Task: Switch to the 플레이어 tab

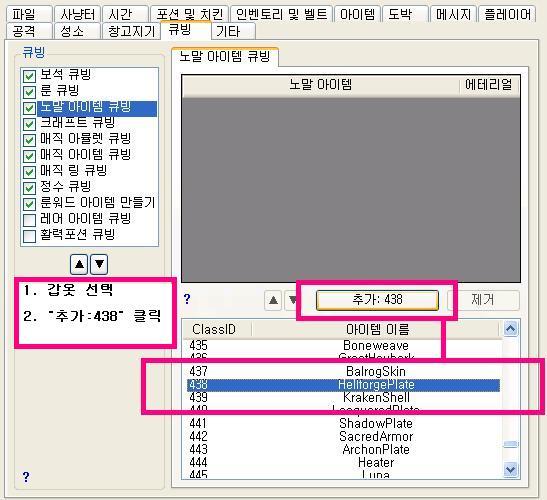Action: [507, 14]
